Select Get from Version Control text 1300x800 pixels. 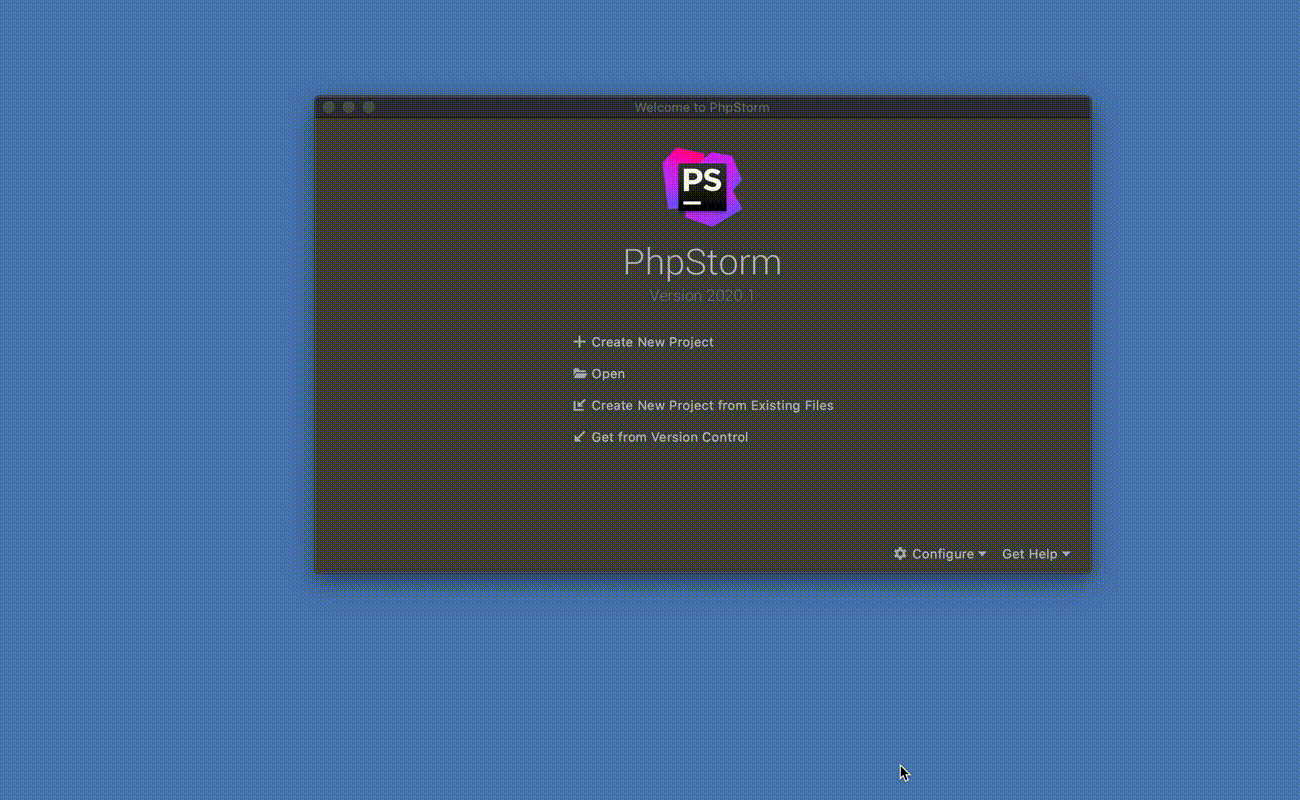669,437
